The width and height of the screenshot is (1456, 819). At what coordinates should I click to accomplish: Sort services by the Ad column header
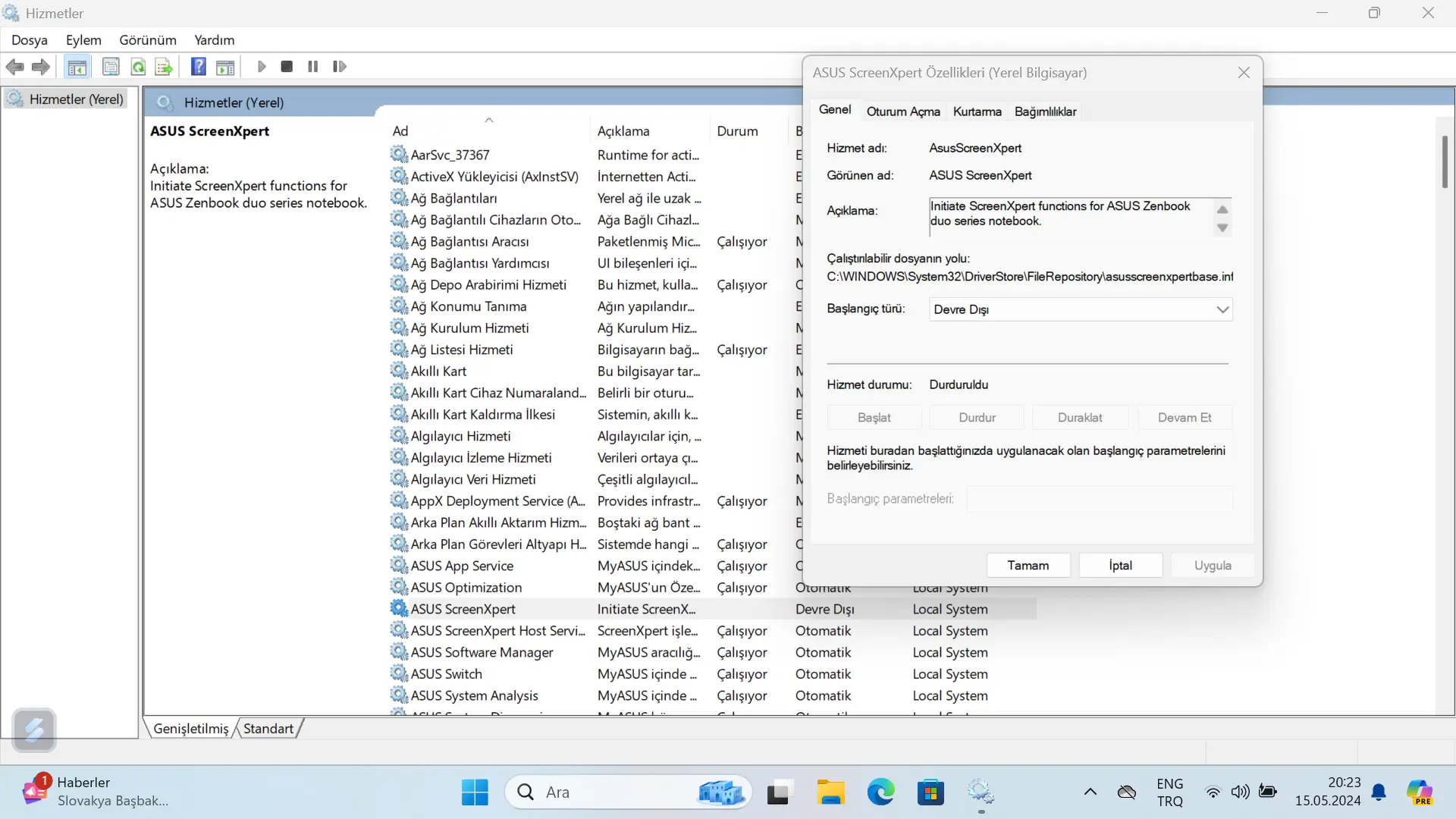[x=489, y=131]
